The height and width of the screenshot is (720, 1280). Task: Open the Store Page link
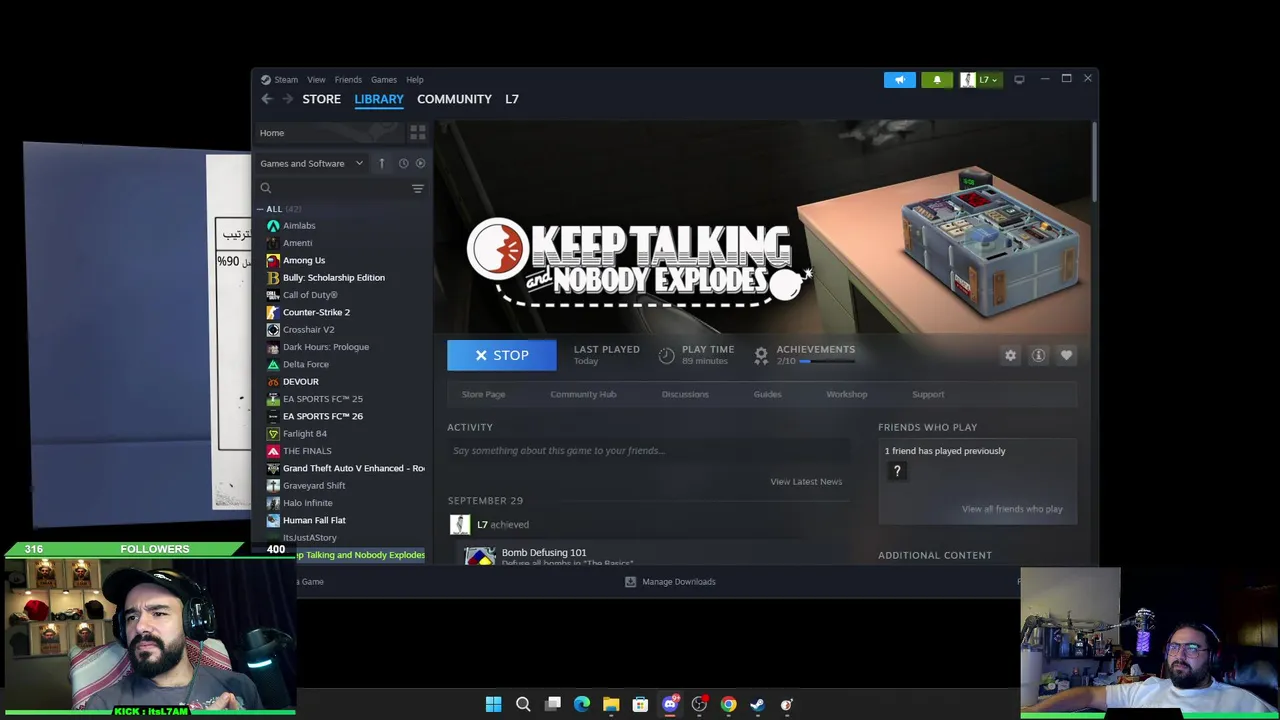click(483, 394)
